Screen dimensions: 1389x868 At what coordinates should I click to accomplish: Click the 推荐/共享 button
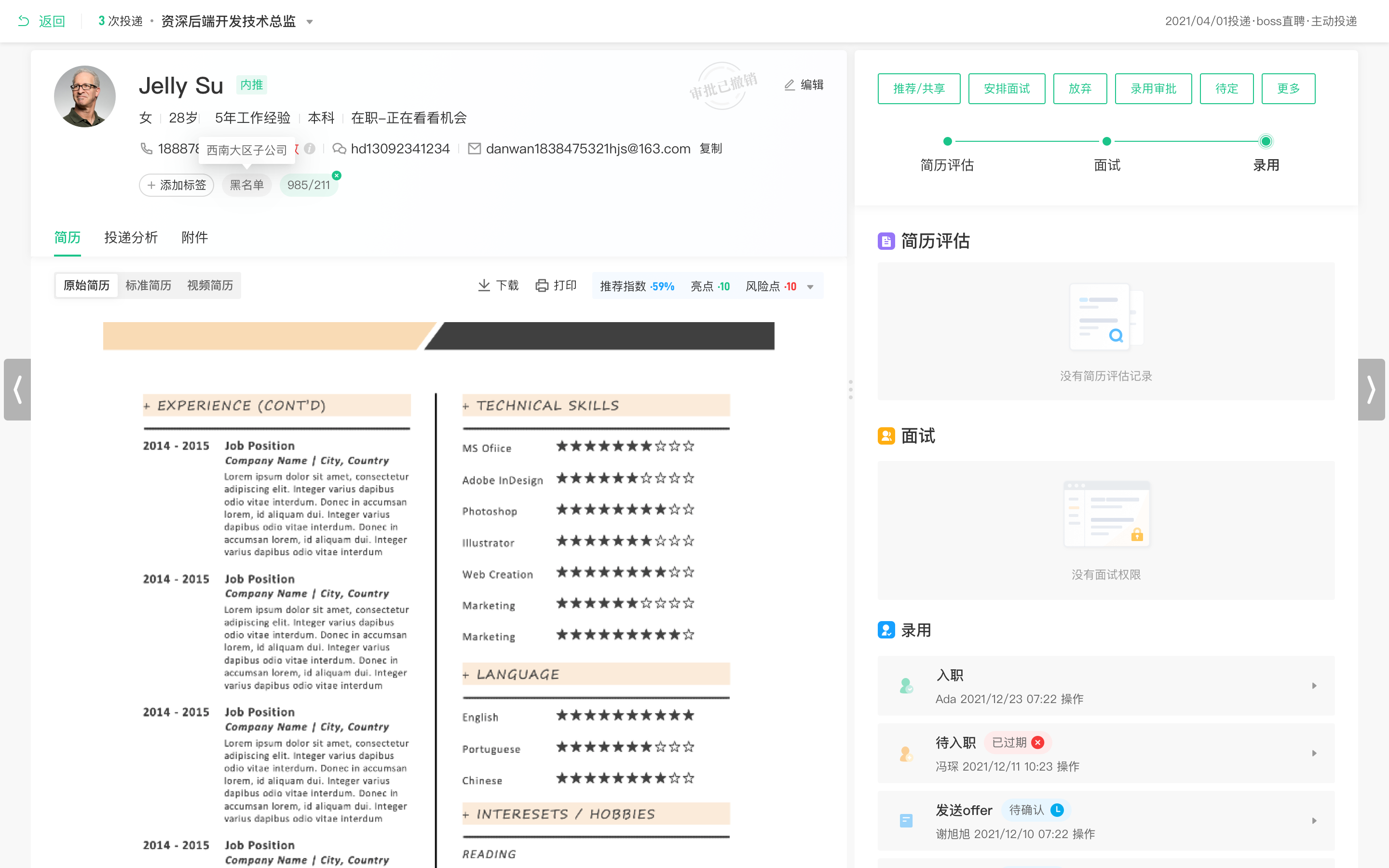click(919, 88)
